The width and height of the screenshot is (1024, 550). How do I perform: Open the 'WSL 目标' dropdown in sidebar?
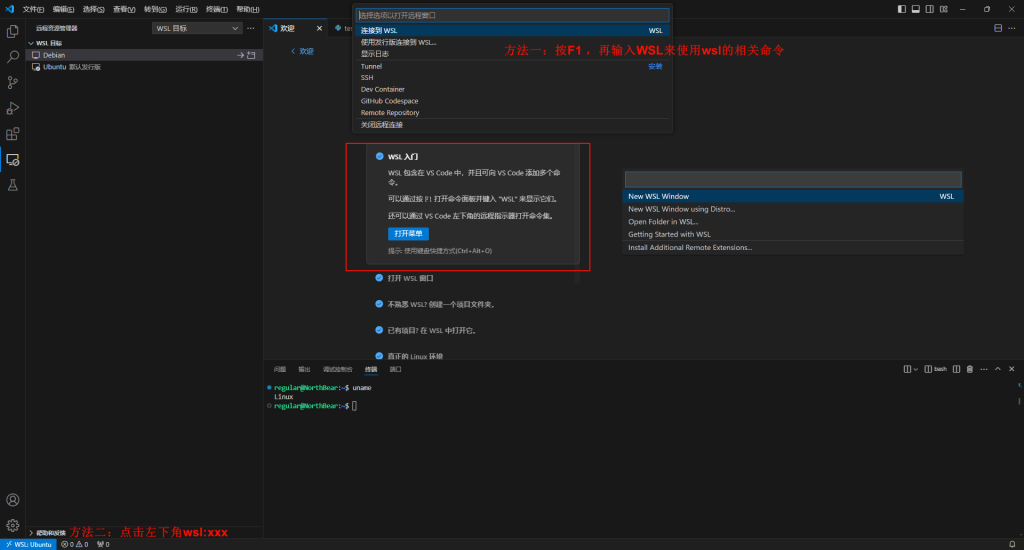pyautogui.click(x=197, y=28)
